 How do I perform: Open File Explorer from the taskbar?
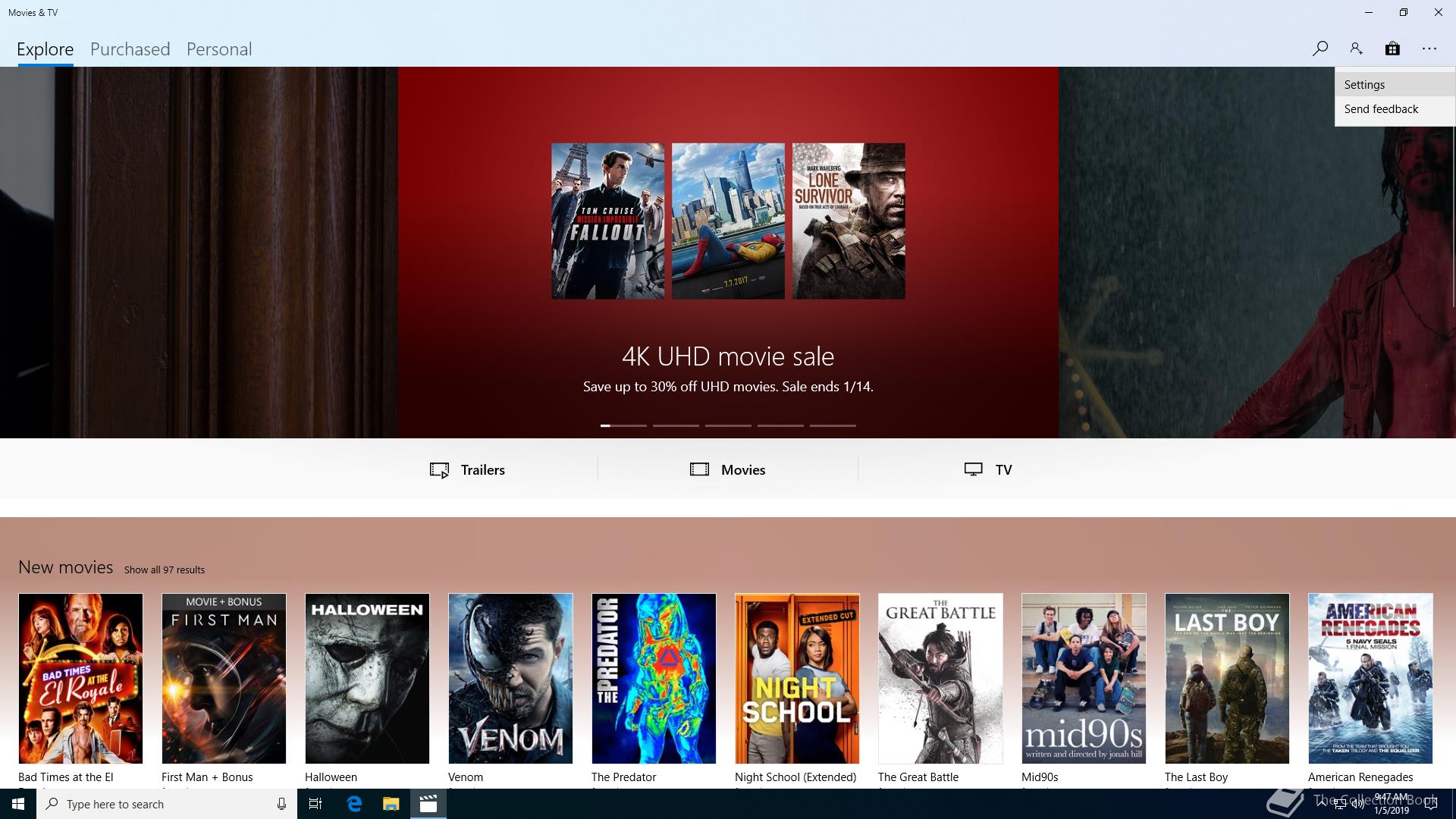click(x=391, y=804)
